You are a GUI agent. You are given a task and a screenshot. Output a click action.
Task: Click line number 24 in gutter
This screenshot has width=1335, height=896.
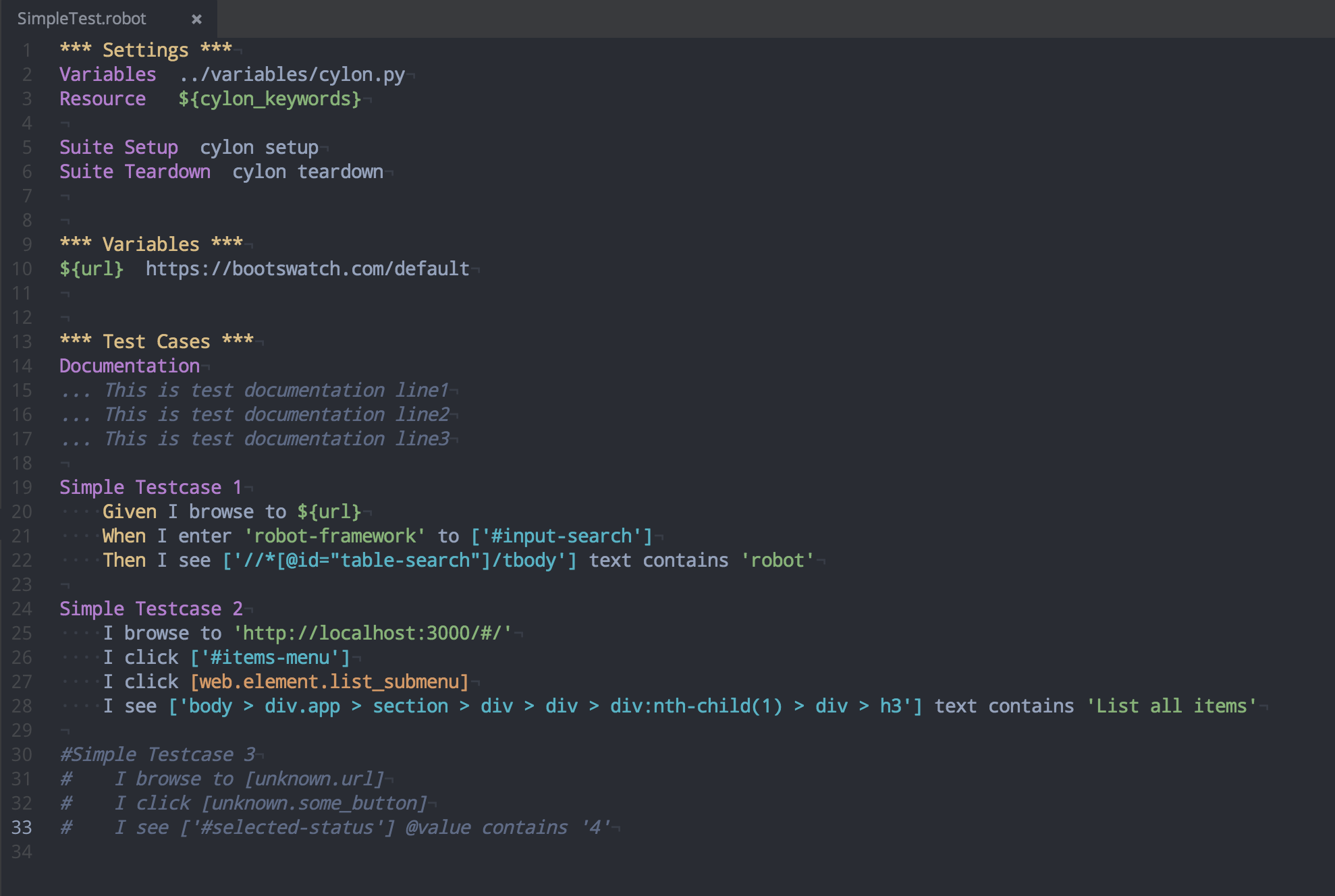click(x=22, y=609)
